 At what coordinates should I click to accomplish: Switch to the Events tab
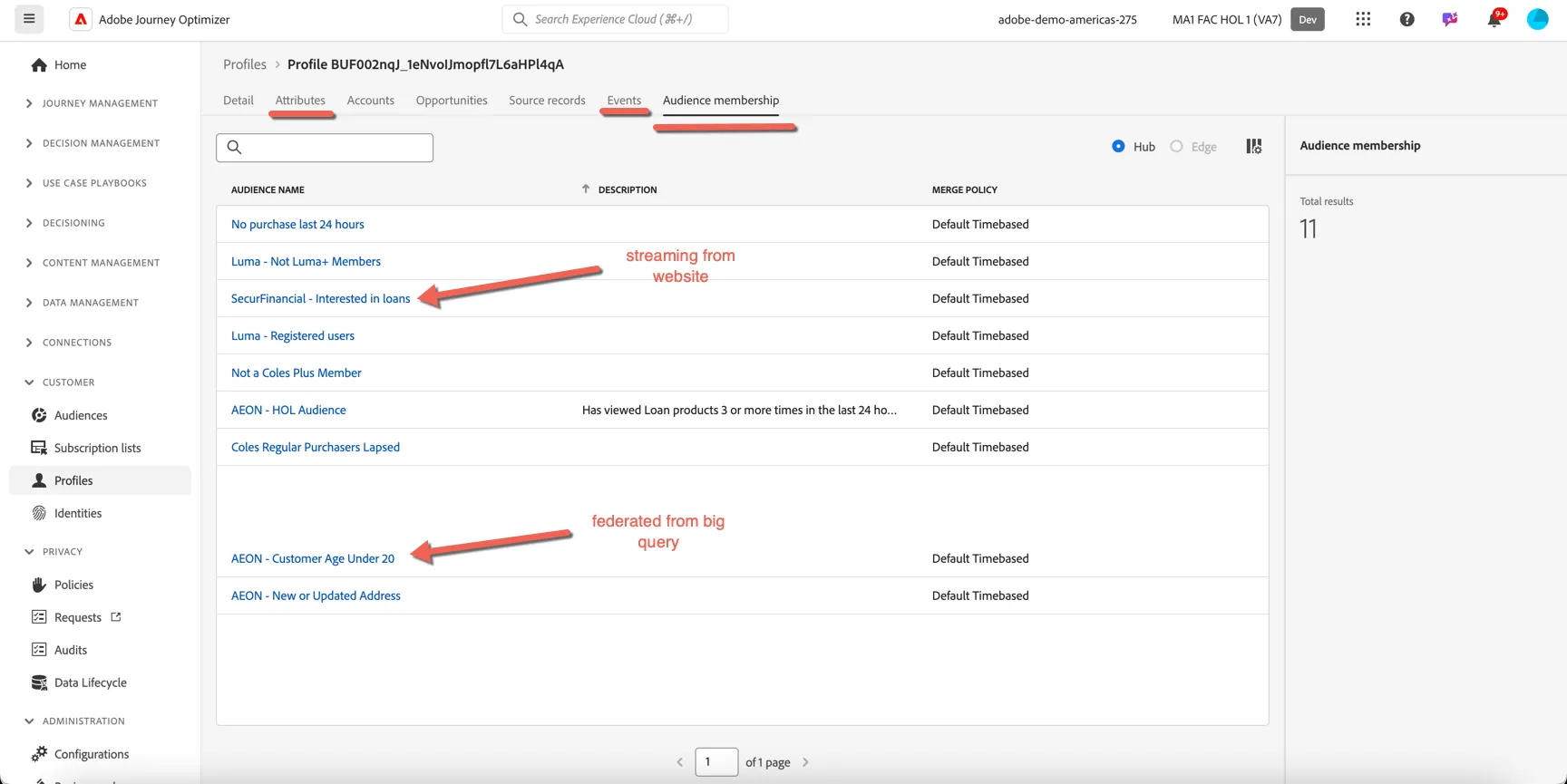[624, 101]
